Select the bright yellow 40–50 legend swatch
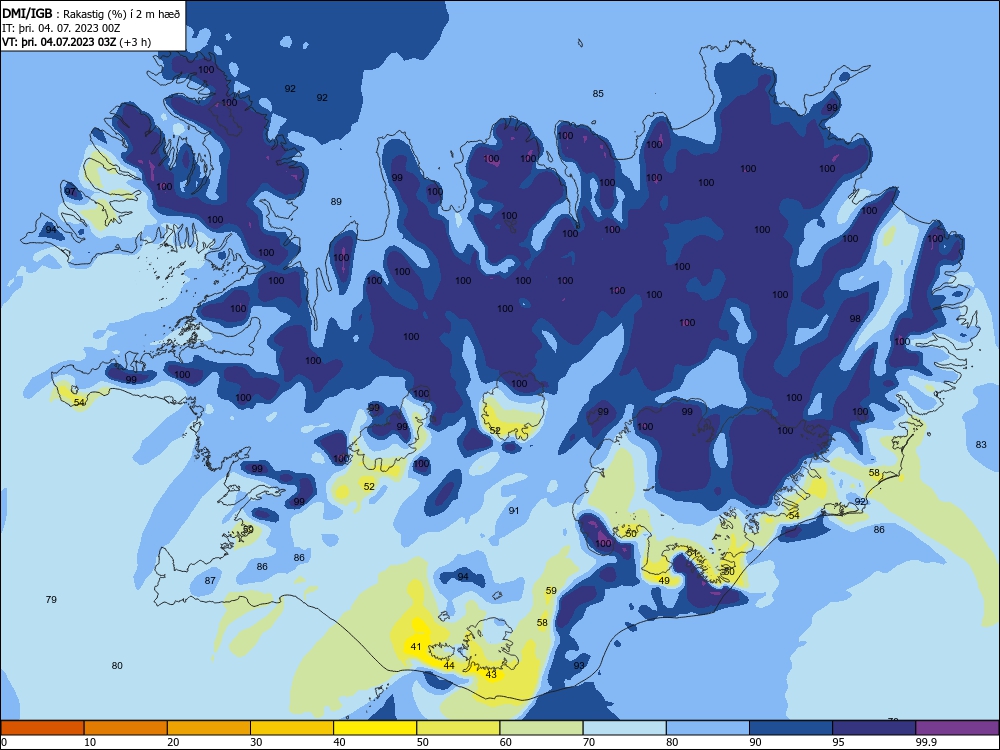This screenshot has width=1000, height=750. tap(375, 728)
